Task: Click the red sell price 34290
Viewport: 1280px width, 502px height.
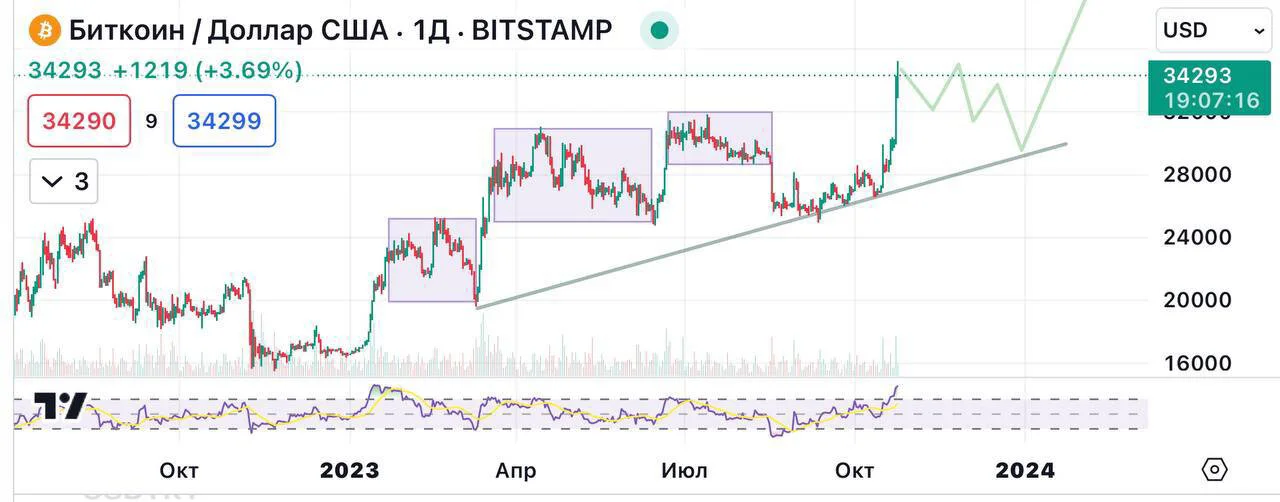Action: 79,121
